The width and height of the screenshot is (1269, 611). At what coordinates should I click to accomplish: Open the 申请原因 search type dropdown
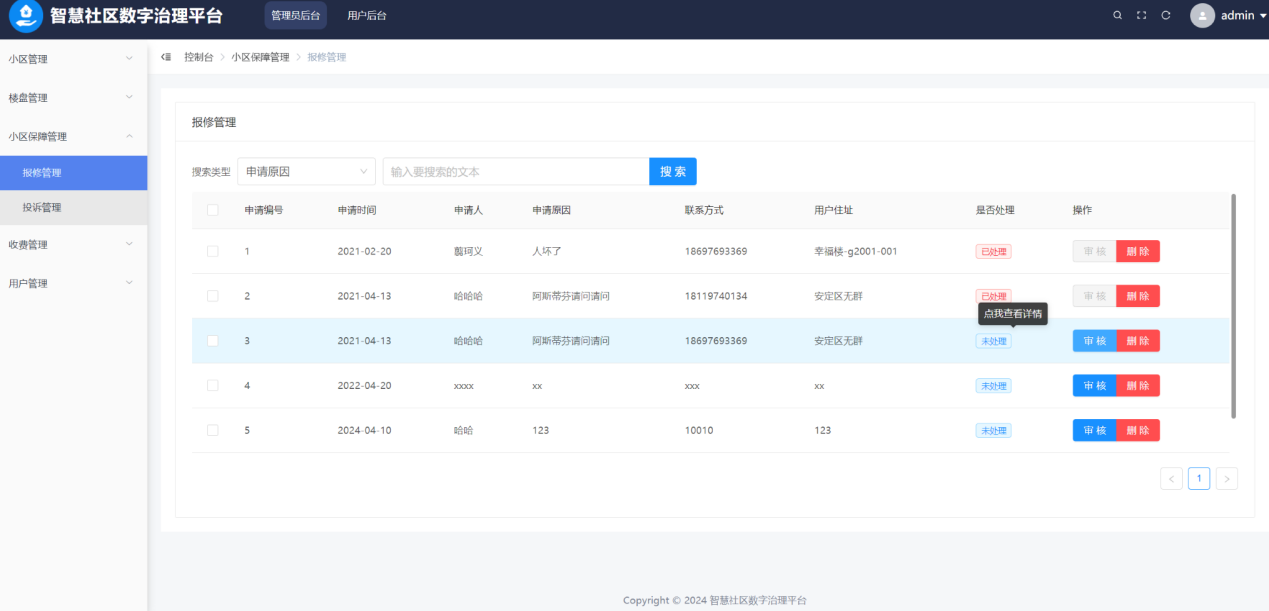tap(305, 171)
